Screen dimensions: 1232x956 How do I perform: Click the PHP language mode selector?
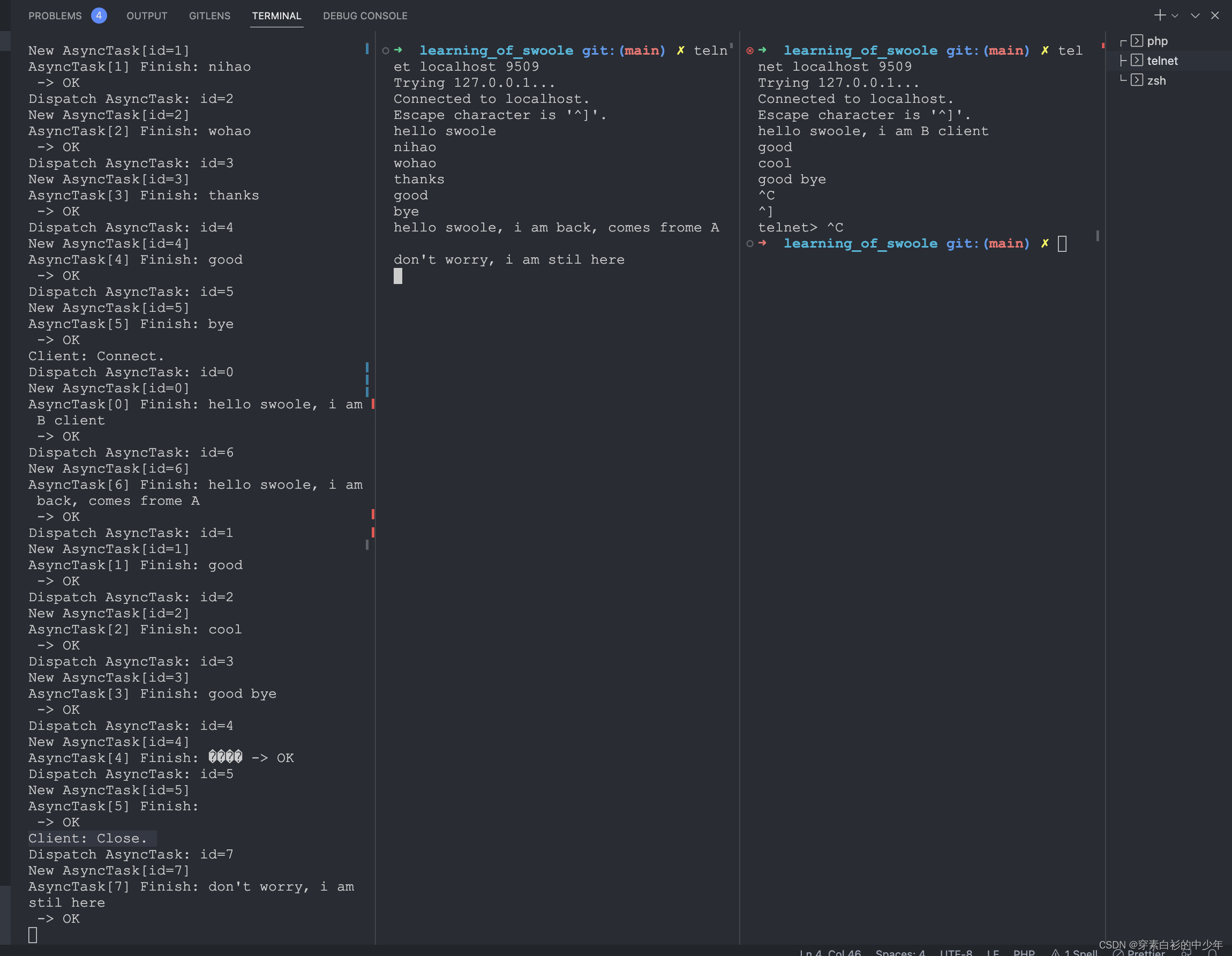1023,953
